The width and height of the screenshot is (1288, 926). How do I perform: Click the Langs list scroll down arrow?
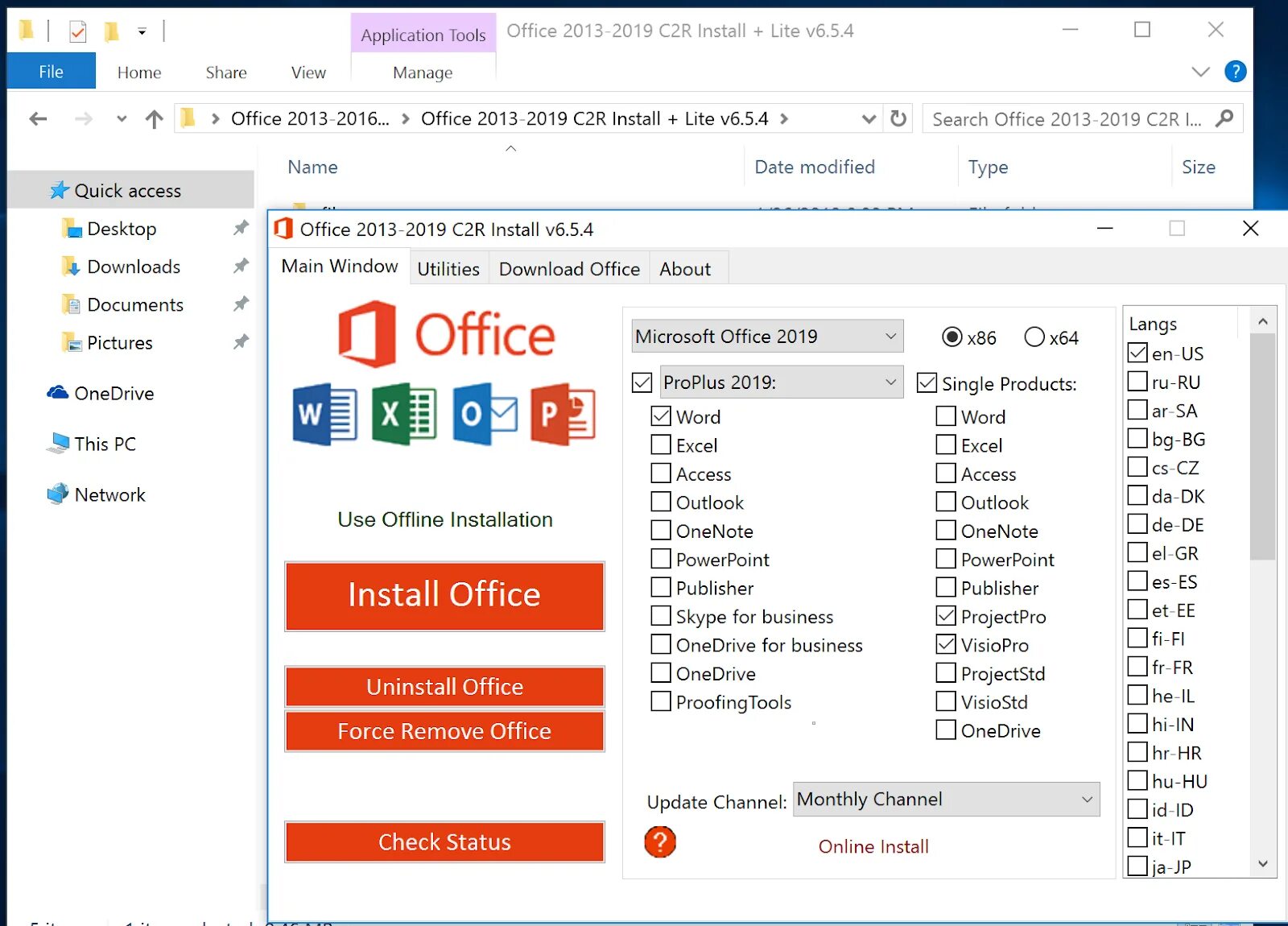point(1262,865)
